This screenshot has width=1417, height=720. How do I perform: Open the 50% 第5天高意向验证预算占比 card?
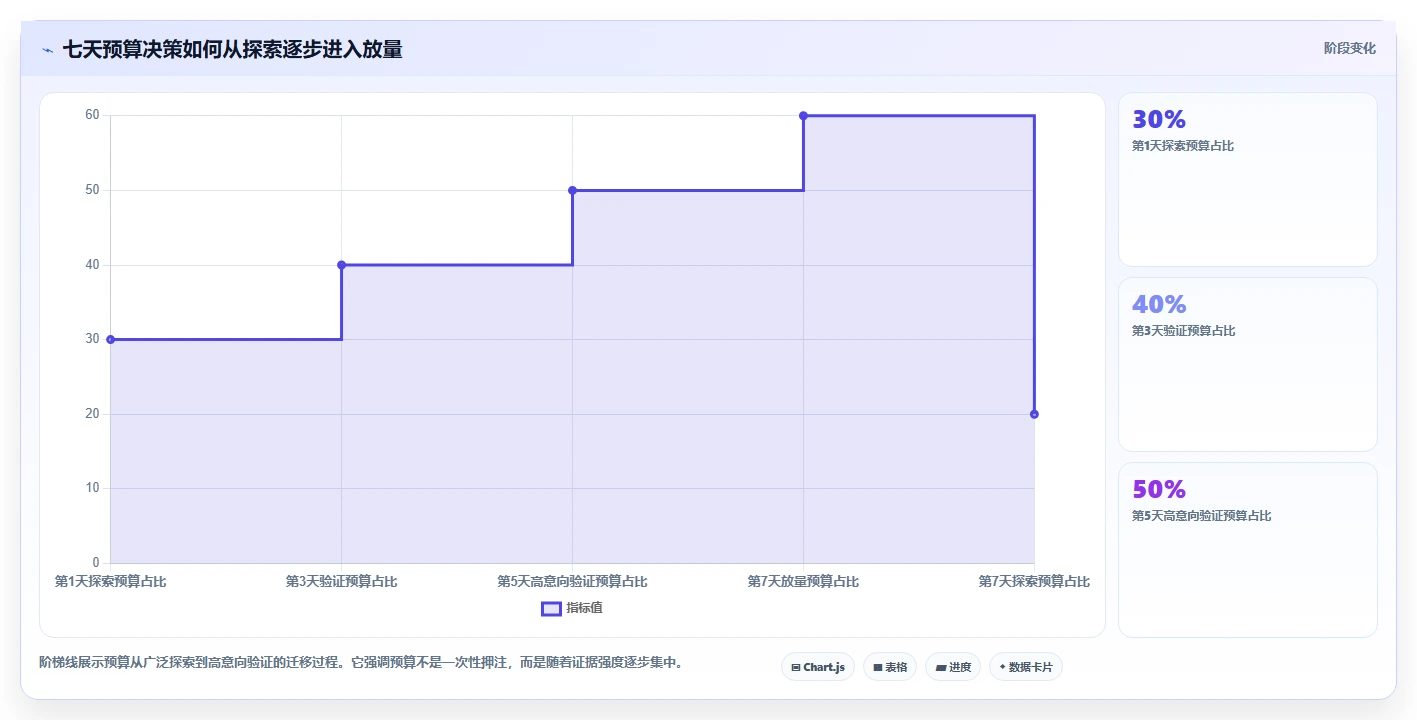(x=1248, y=550)
